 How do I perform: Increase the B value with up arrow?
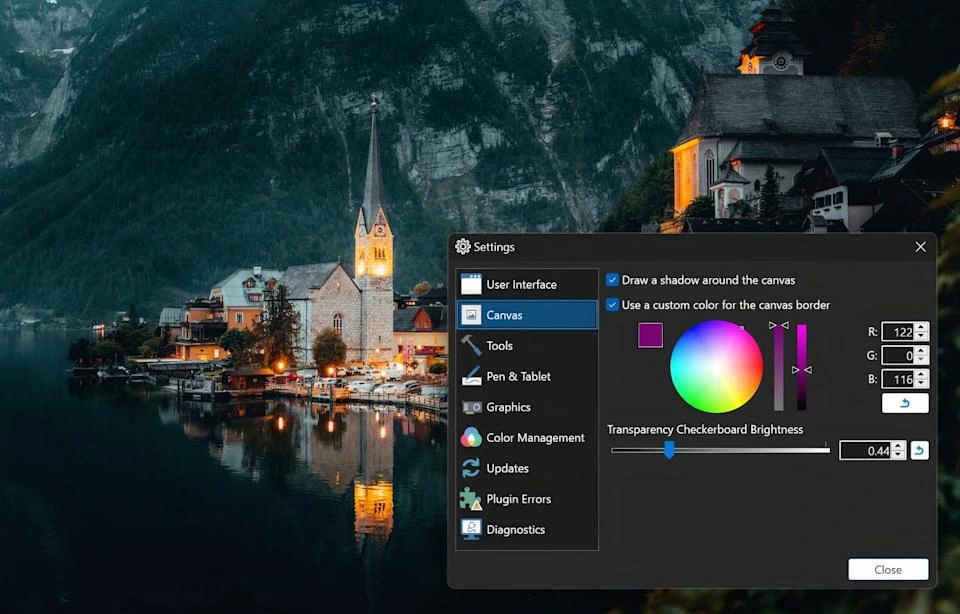(921, 374)
